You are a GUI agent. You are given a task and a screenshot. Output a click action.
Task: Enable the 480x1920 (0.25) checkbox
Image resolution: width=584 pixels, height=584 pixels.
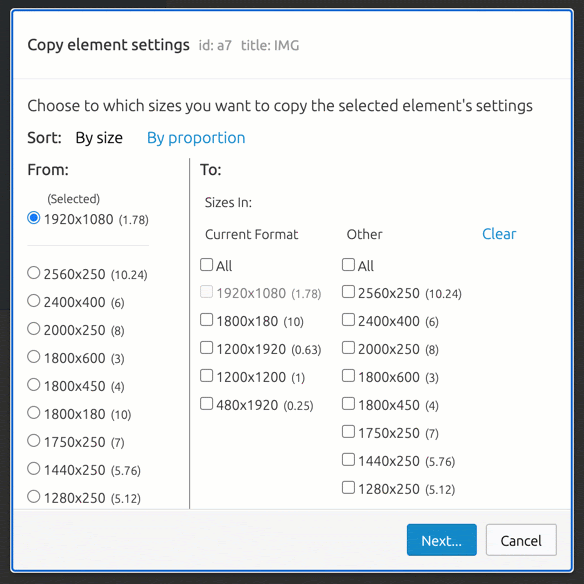coord(206,404)
